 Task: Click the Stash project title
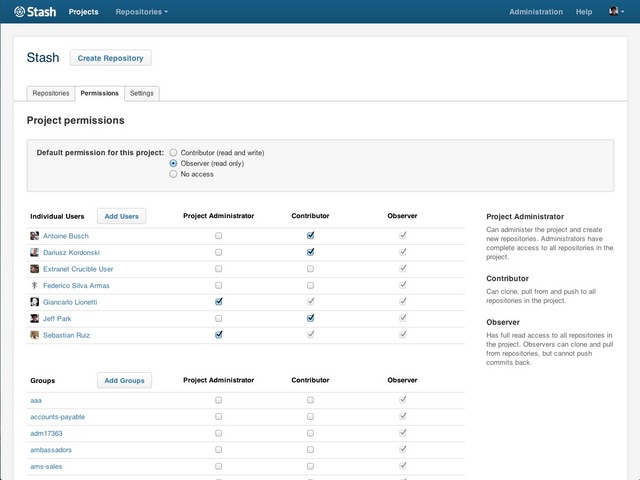click(x=43, y=58)
